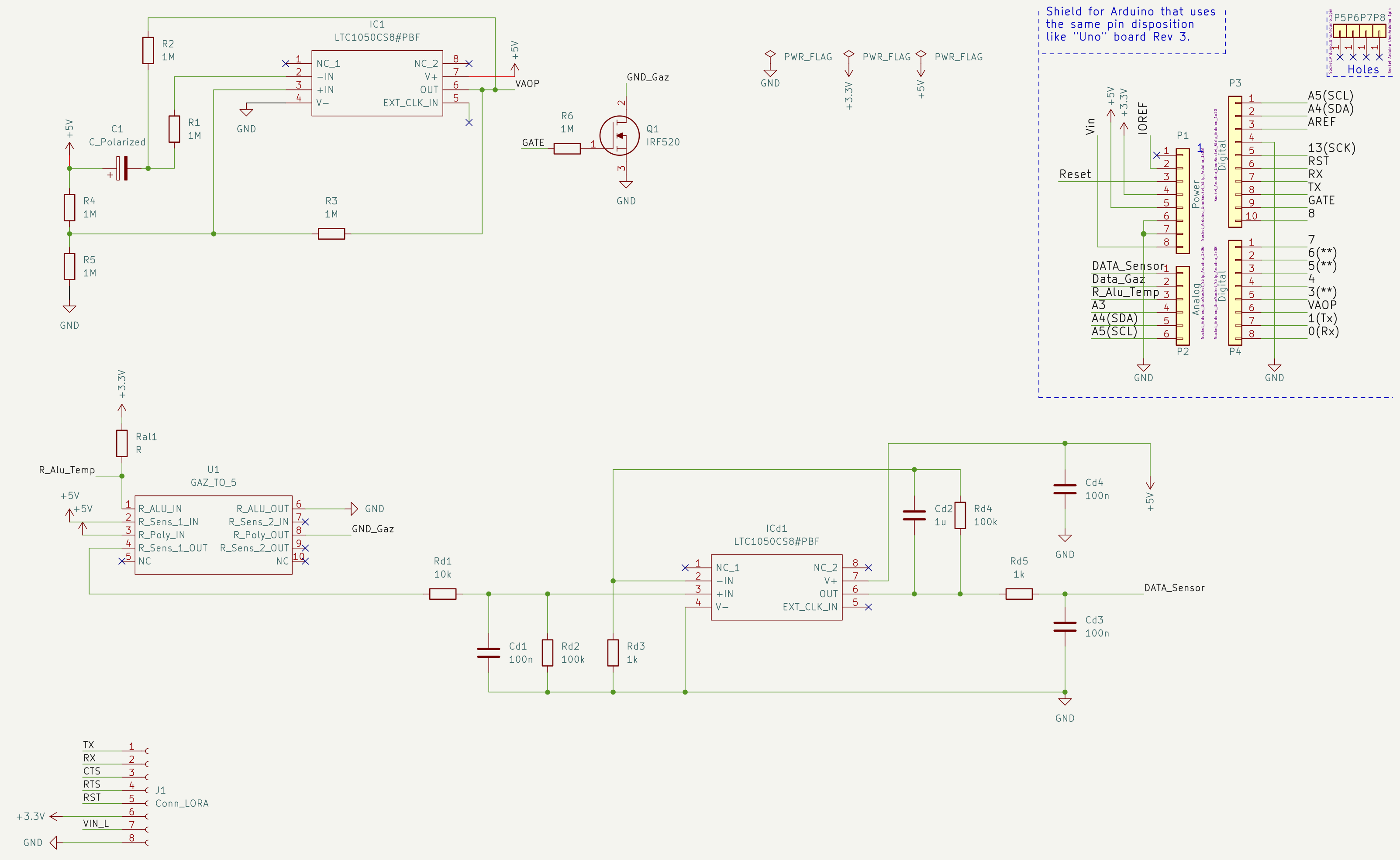Click the GATE label on P3 pin 9

1321,200
